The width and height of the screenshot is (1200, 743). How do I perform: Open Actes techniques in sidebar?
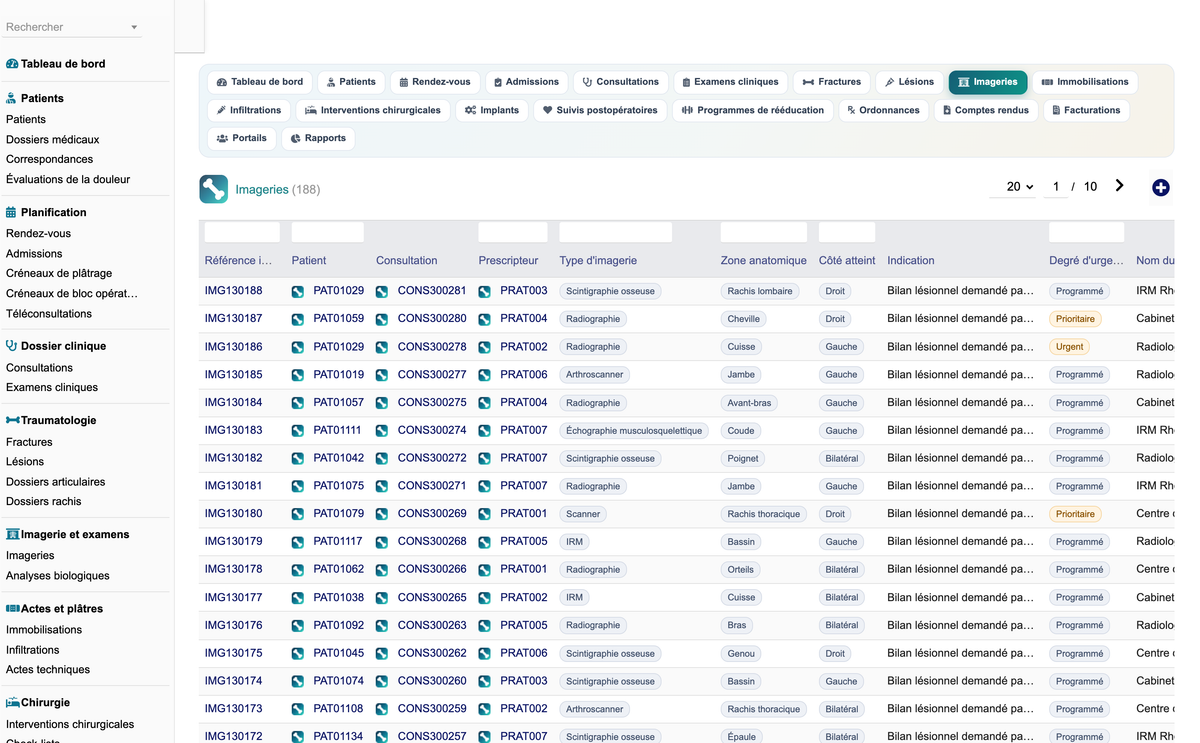coord(48,669)
